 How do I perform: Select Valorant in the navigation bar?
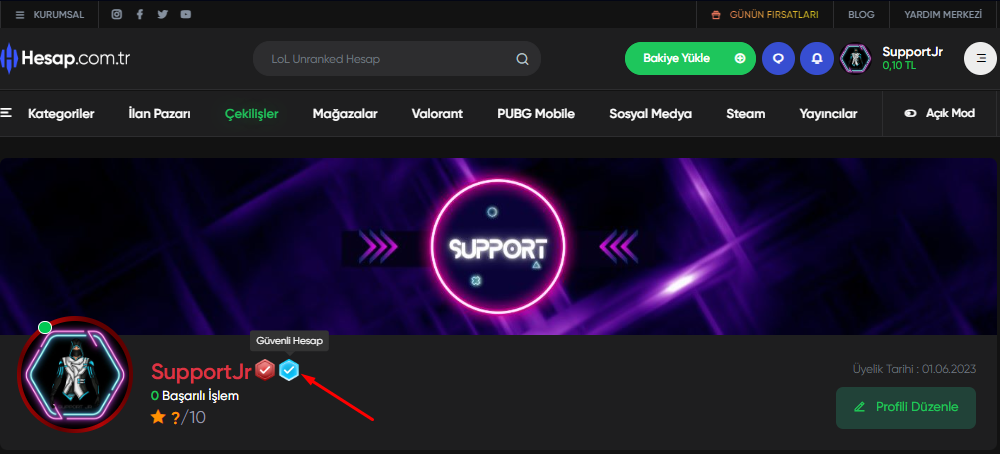(x=437, y=114)
